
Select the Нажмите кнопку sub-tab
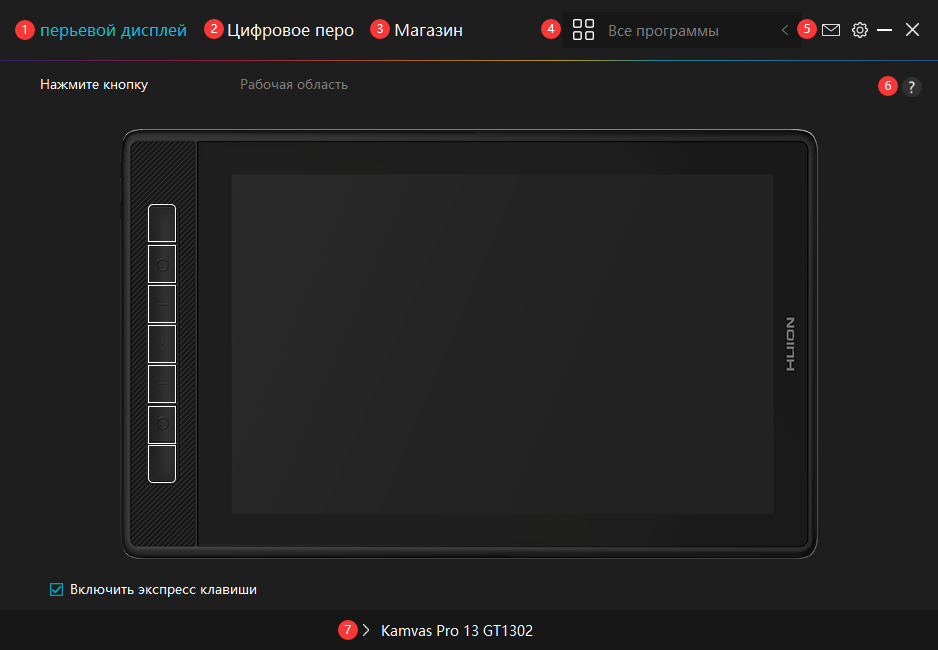(94, 84)
